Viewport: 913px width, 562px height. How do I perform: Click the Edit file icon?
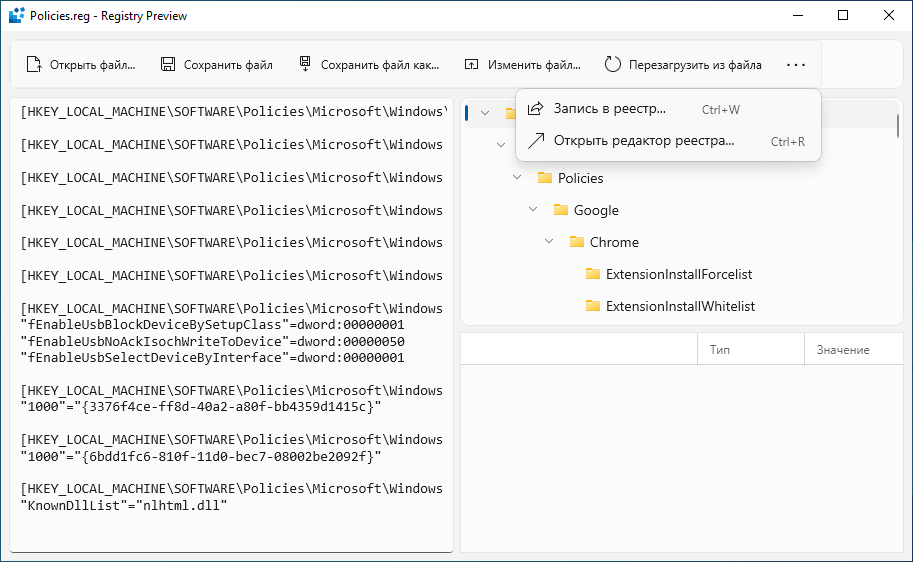471,65
